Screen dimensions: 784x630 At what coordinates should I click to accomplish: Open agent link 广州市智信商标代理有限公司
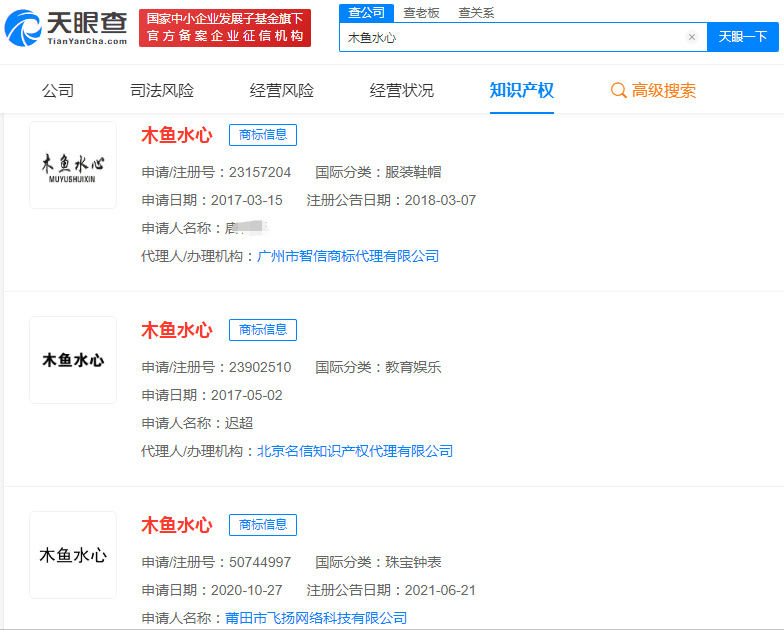point(348,256)
